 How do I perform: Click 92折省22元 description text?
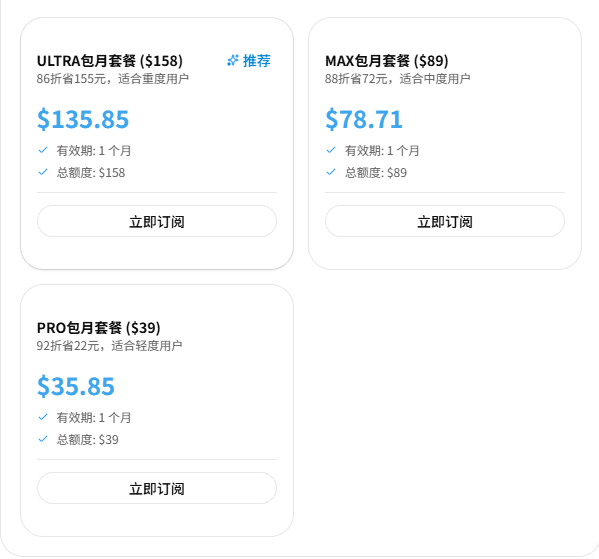[x=109, y=346]
